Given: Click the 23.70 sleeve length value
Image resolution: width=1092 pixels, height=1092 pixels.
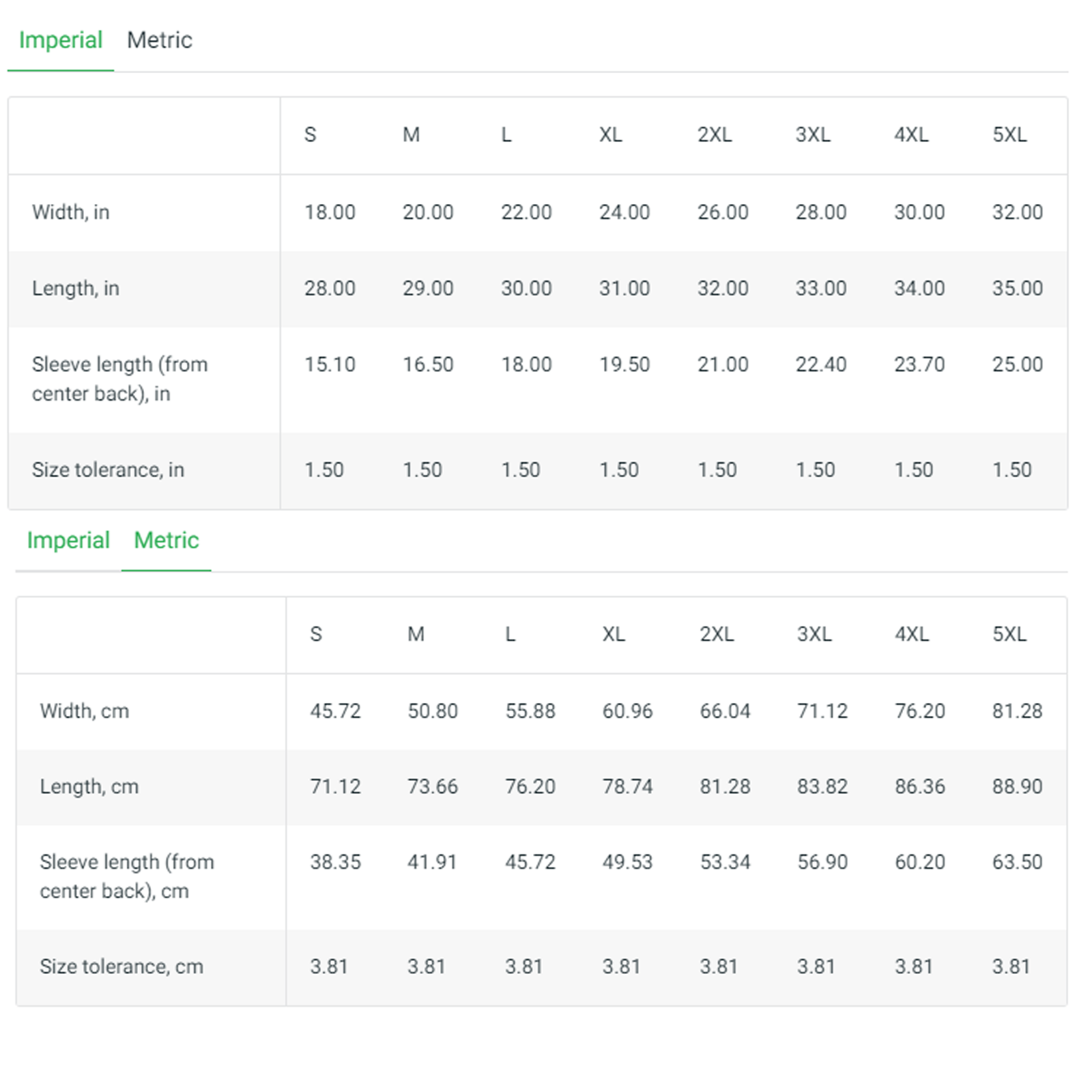Looking at the screenshot, I should (x=919, y=364).
